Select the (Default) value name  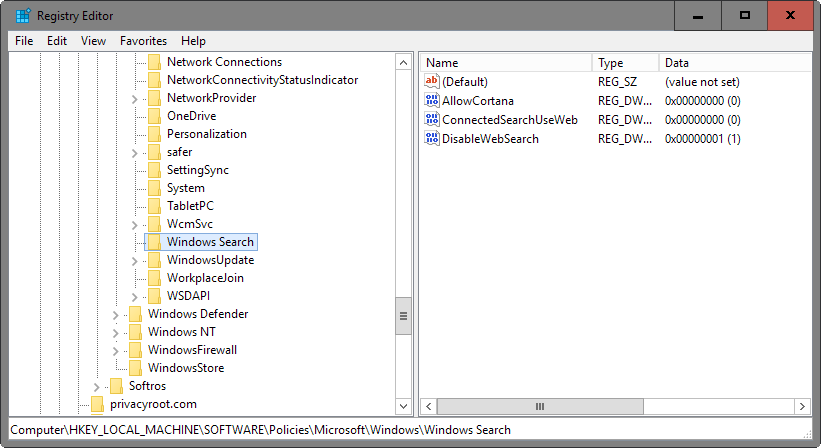[x=465, y=82]
